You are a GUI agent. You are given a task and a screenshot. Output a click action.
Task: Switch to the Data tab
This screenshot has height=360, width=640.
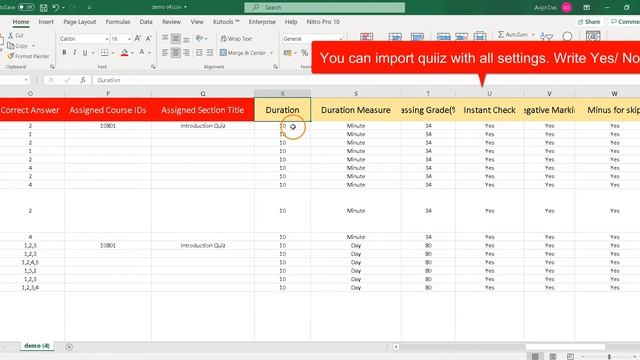point(146,22)
